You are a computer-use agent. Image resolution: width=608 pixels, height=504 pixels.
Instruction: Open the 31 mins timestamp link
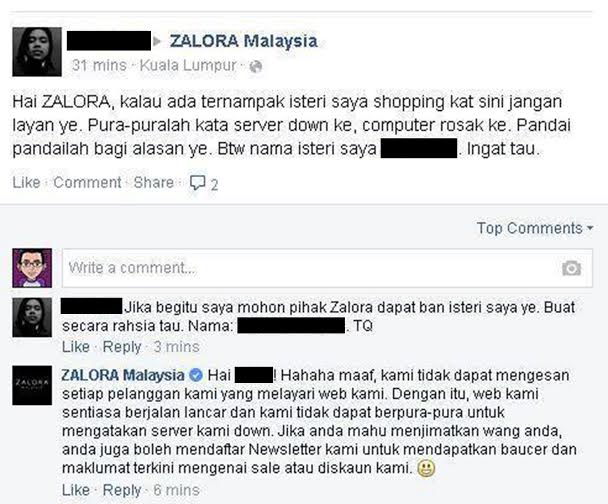point(99,65)
